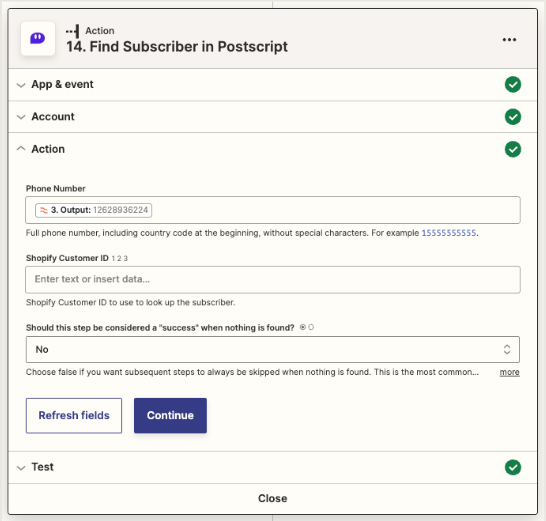Click the Postscript app logo icon
The height and width of the screenshot is (521, 546).
38,38
